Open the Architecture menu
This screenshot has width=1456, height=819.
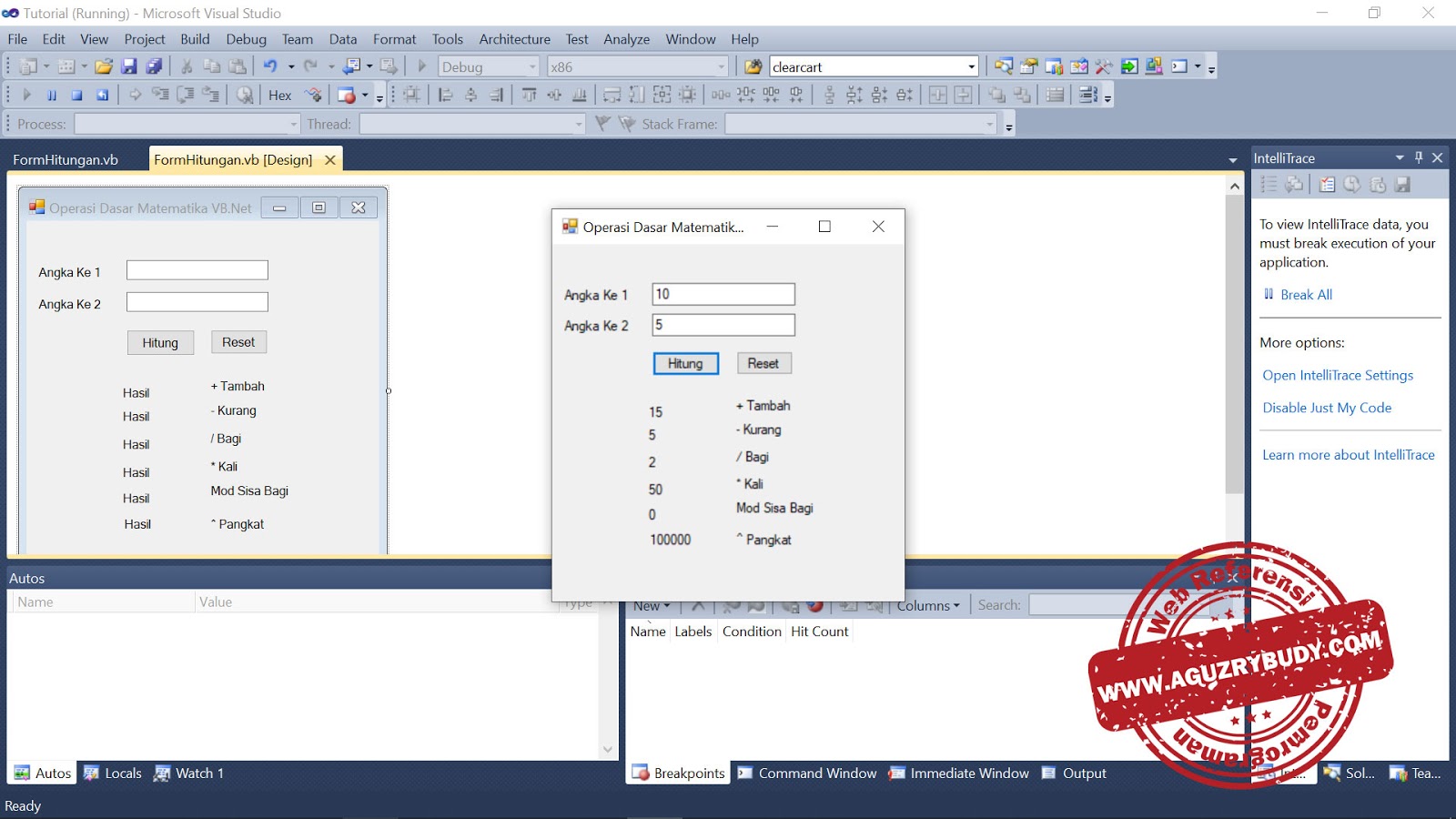(514, 39)
